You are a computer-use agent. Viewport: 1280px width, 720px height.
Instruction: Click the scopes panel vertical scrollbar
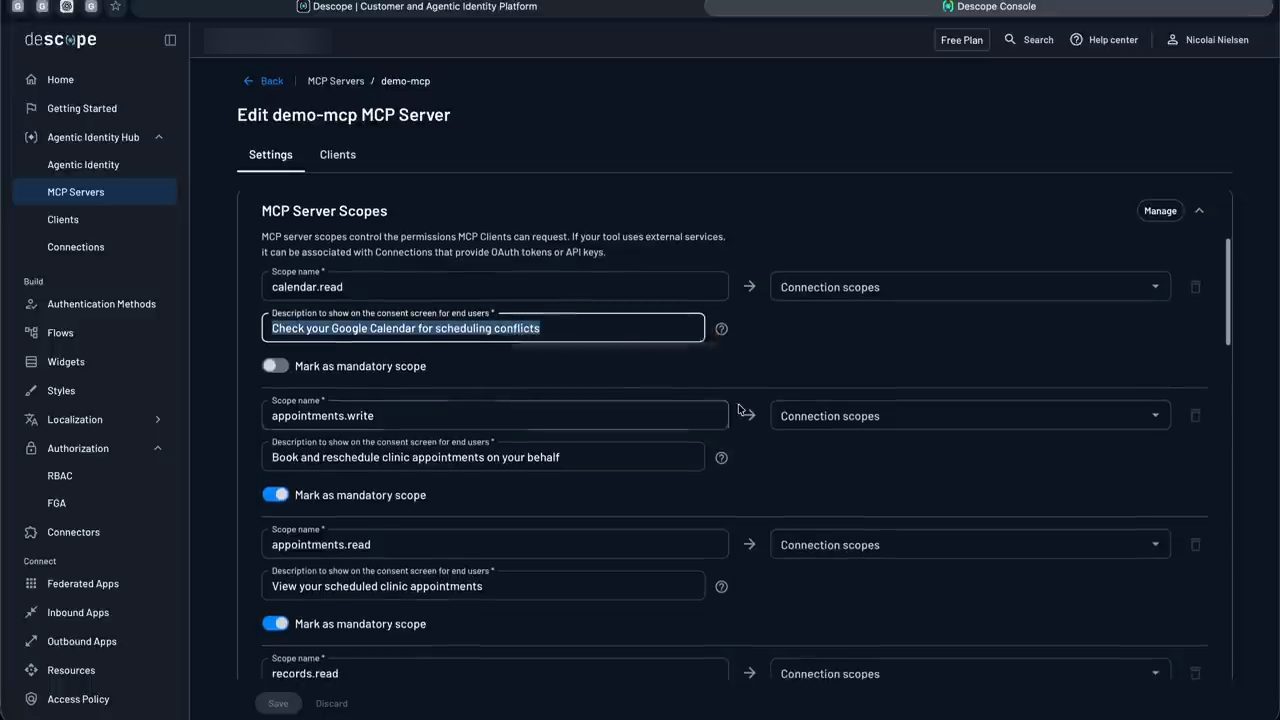pyautogui.click(x=1228, y=292)
